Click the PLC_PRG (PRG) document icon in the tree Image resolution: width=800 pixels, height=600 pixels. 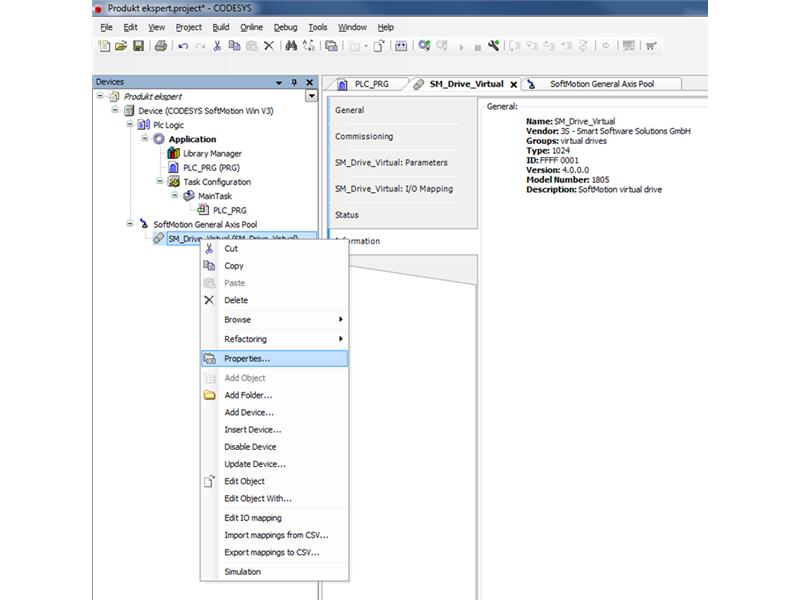173,167
